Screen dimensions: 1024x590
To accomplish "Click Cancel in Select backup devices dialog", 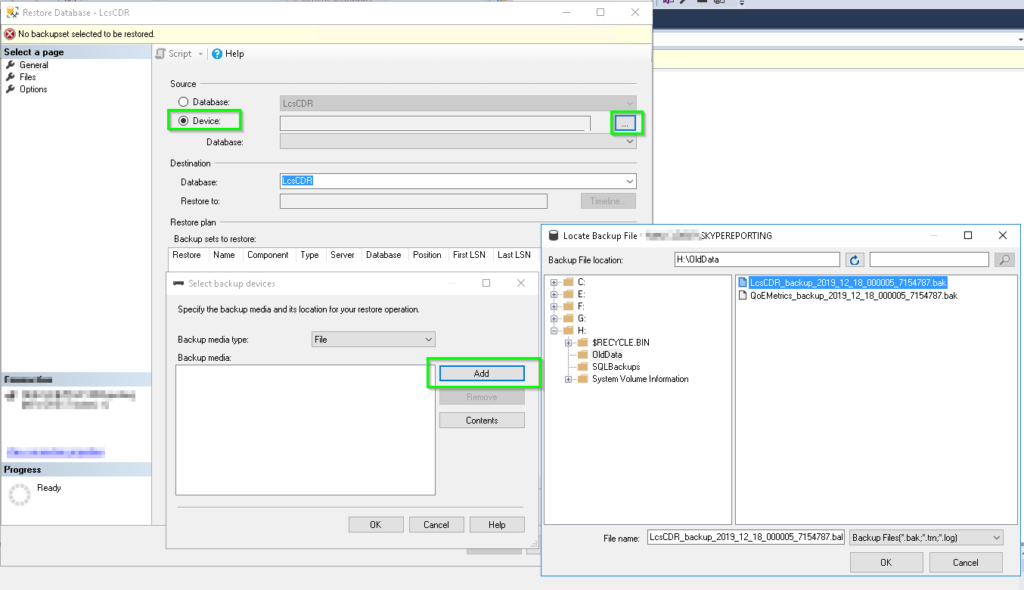I will click(x=436, y=525).
